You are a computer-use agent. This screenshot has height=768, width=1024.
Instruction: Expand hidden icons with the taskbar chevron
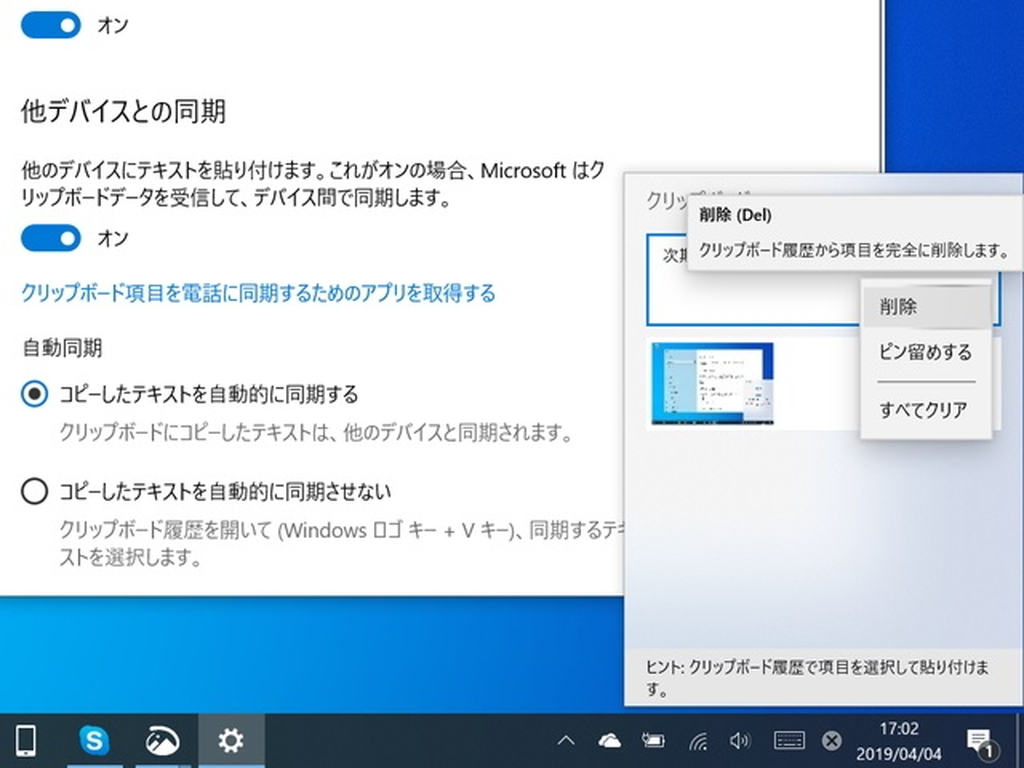coord(565,741)
